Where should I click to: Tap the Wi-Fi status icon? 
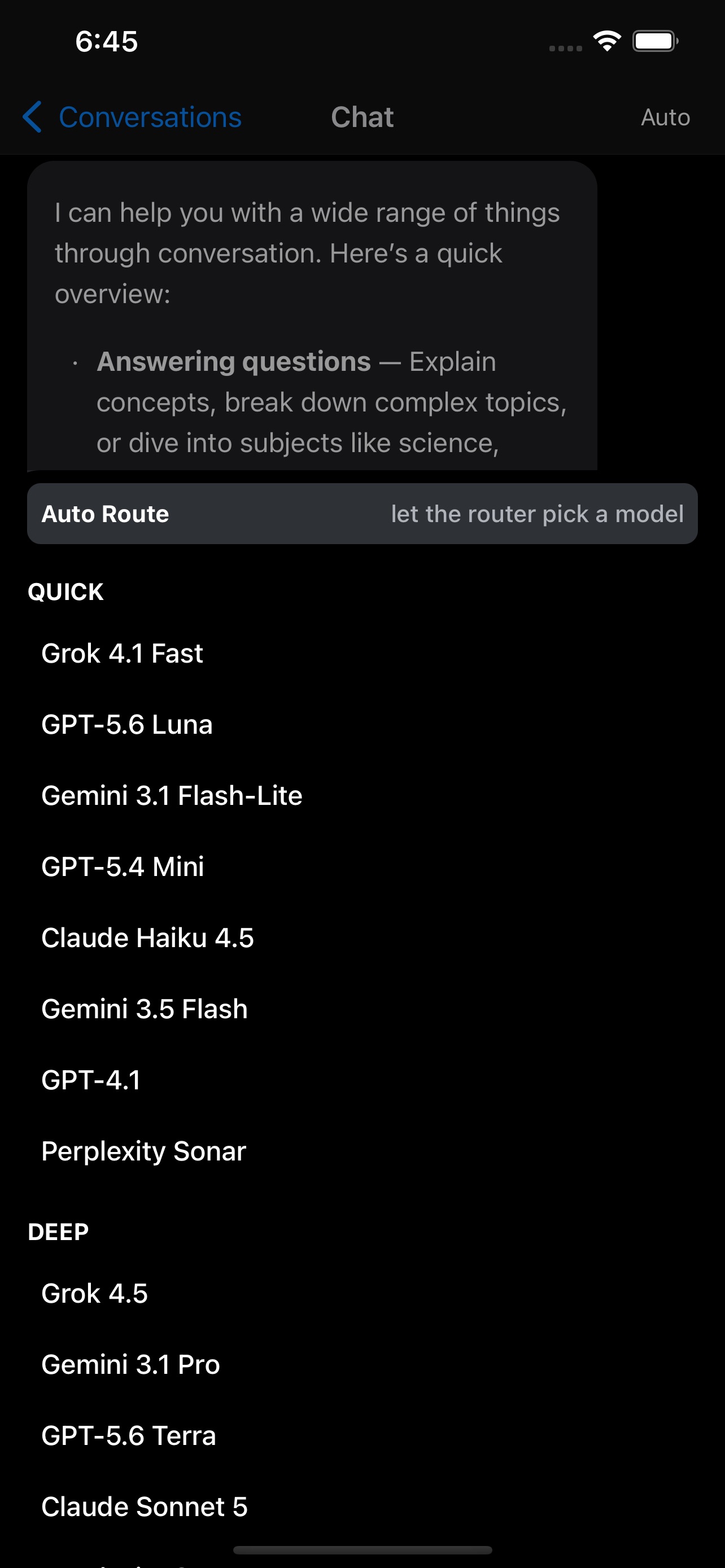pyautogui.click(x=606, y=41)
